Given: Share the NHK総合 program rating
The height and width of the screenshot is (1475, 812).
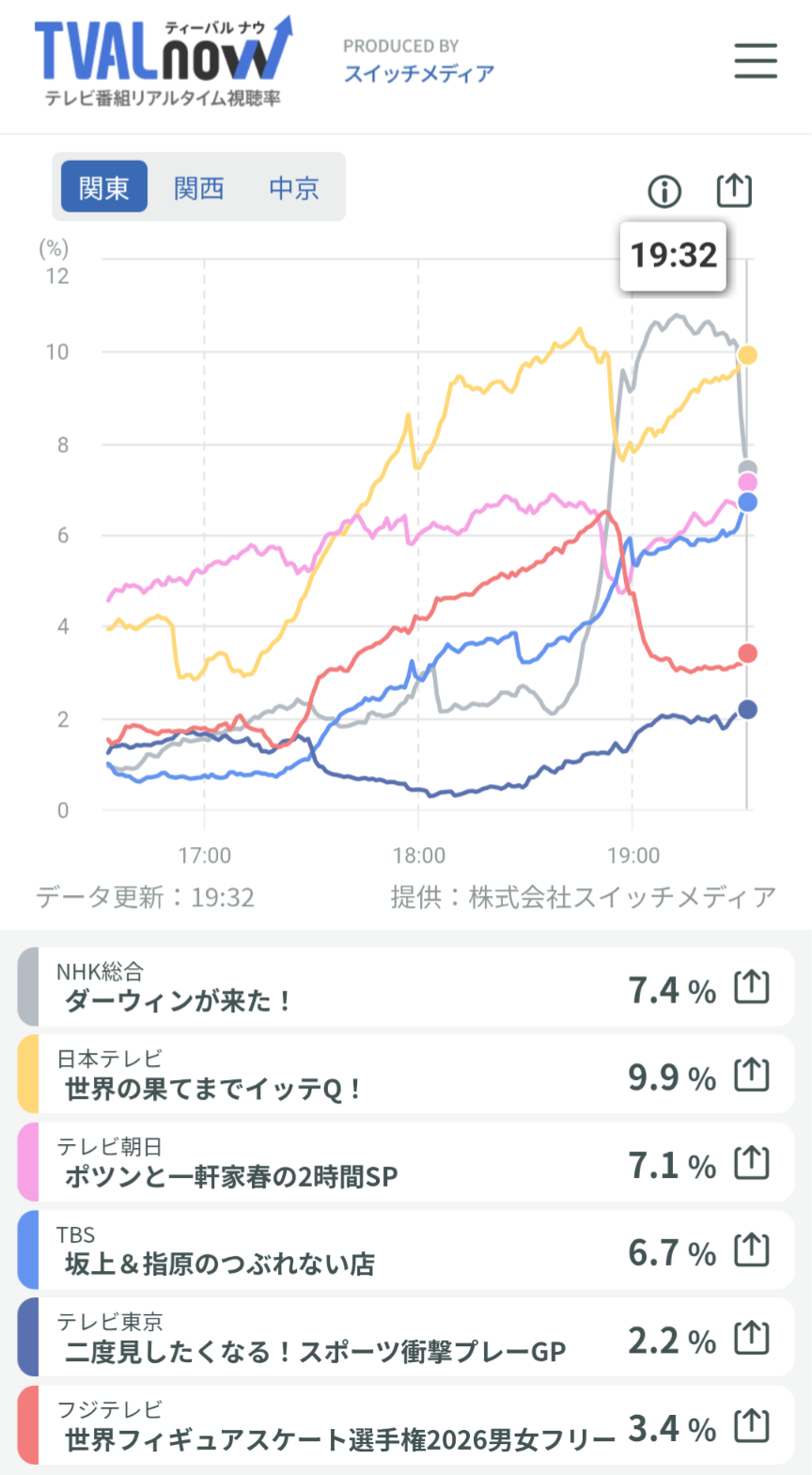Looking at the screenshot, I should point(752,987).
